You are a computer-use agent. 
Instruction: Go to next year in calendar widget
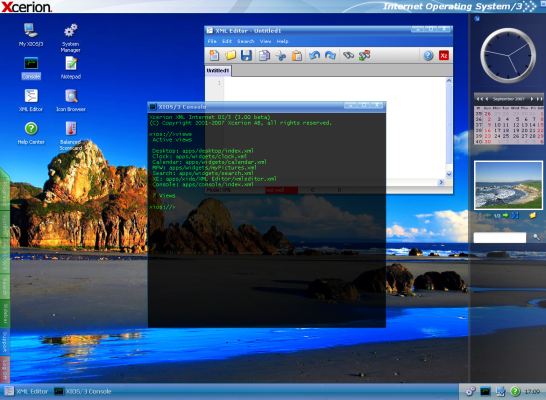click(x=539, y=99)
